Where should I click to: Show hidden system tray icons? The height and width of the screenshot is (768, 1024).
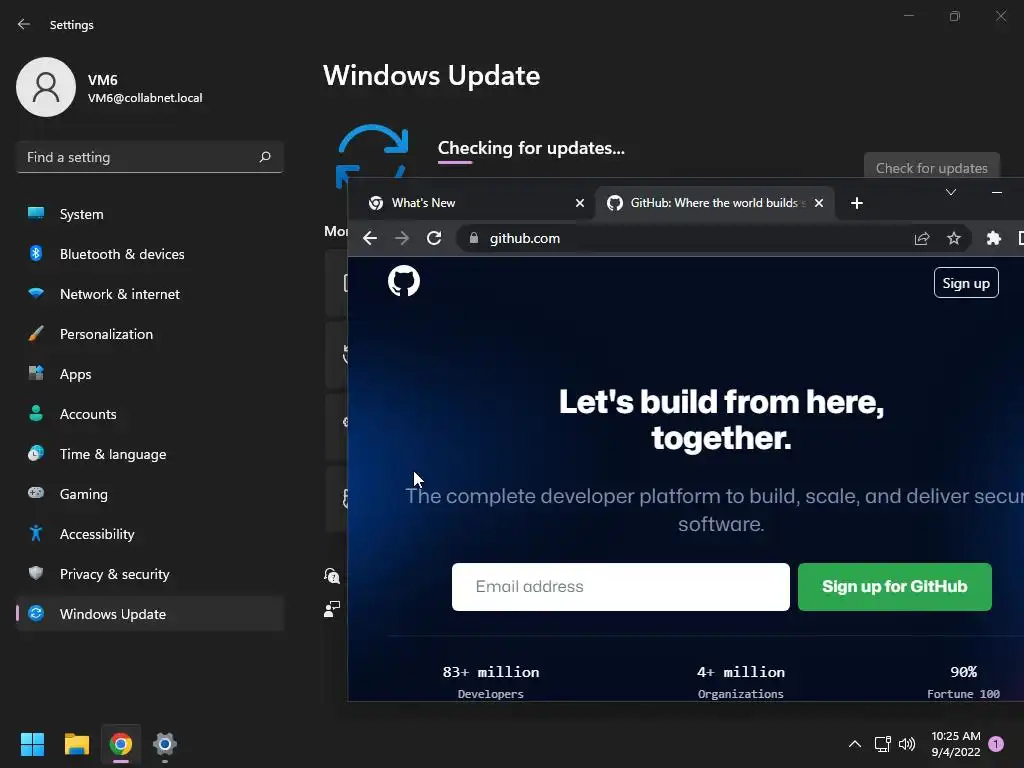(x=854, y=744)
